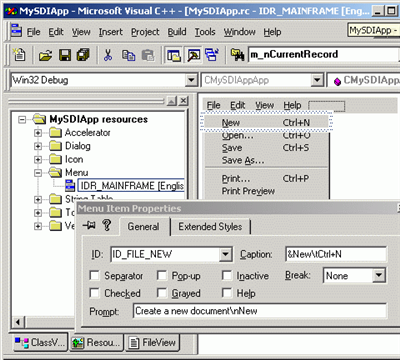Click the question mark help icon in Properties
This screenshot has height=360, width=400.
point(107,225)
